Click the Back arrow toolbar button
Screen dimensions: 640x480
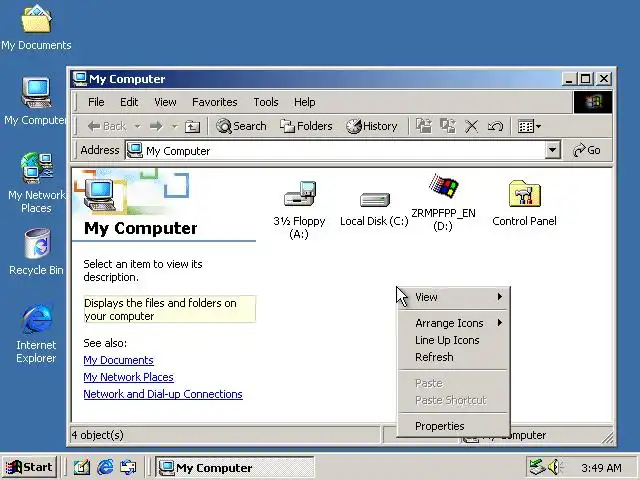(x=107, y=126)
